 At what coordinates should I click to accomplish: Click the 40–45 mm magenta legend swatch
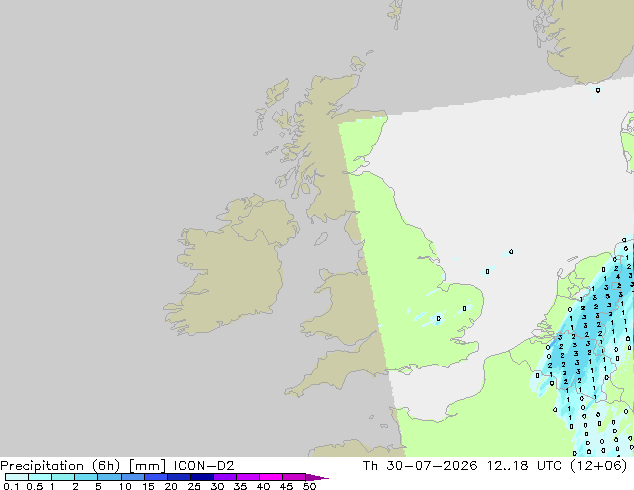[x=271, y=477]
